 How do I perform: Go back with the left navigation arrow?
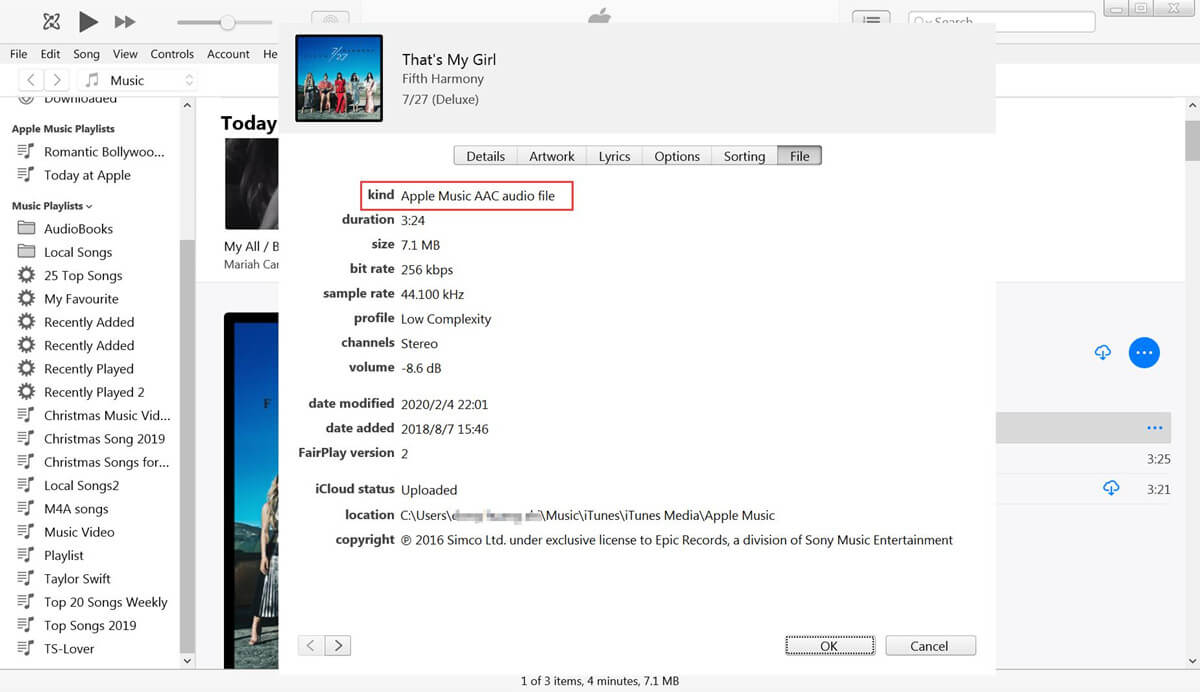[32, 80]
